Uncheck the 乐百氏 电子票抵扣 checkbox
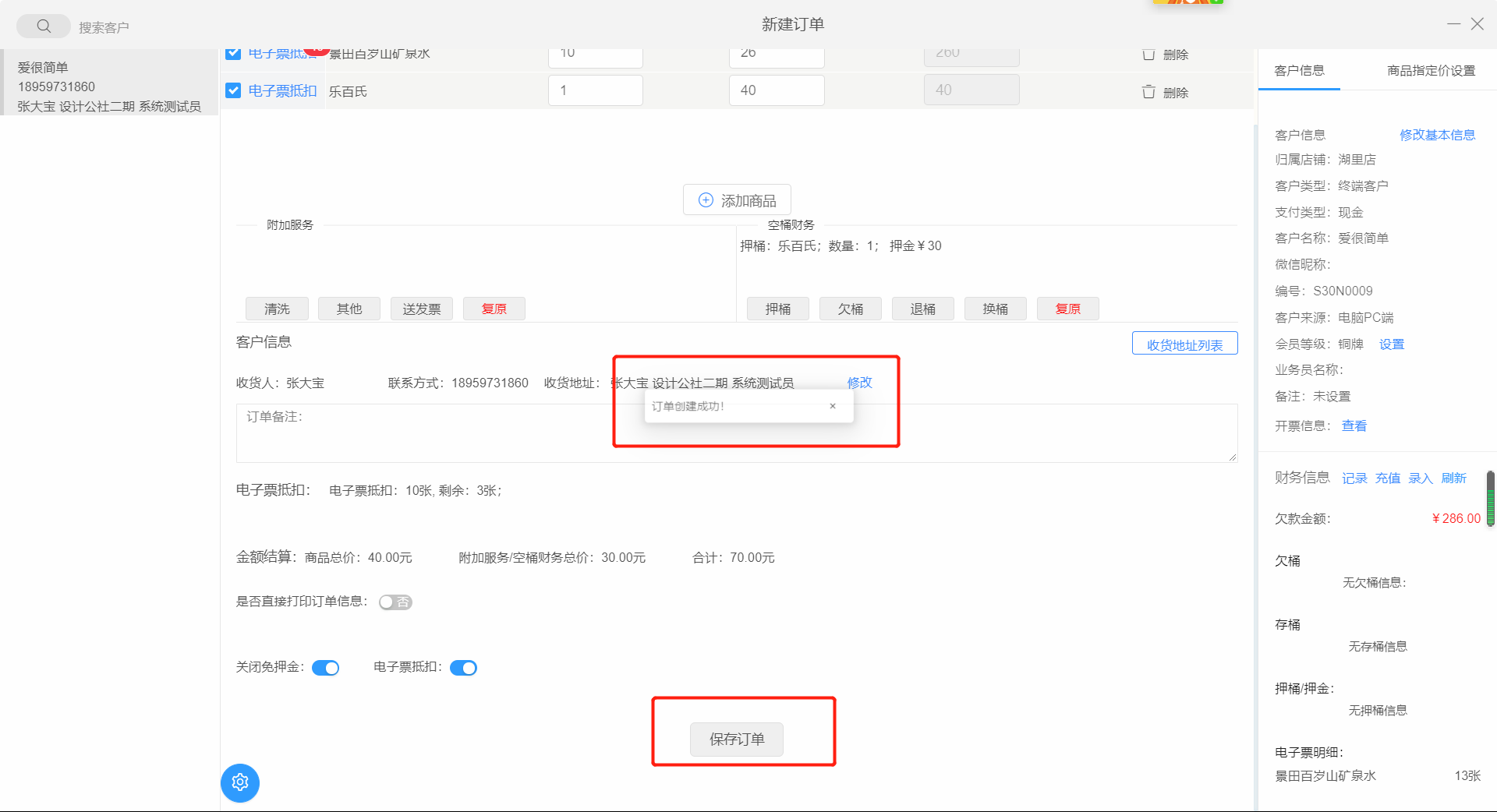Image resolution: width=1497 pixels, height=812 pixels. click(233, 90)
